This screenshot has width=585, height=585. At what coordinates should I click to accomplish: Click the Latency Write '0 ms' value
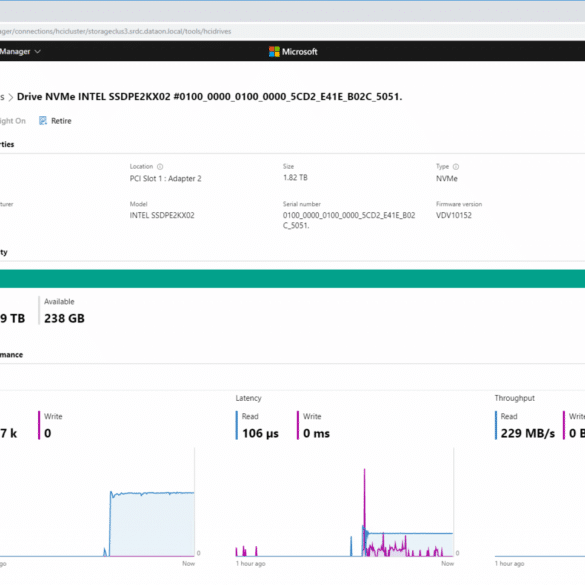click(316, 433)
